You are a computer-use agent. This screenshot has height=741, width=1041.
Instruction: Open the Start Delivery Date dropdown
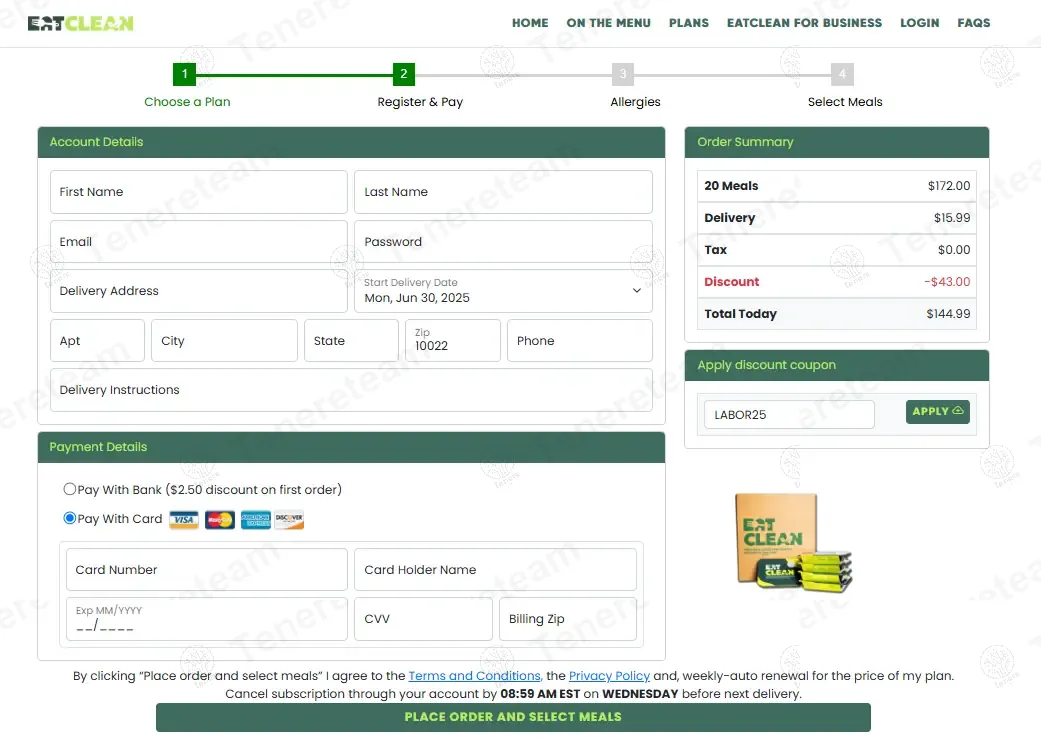503,291
